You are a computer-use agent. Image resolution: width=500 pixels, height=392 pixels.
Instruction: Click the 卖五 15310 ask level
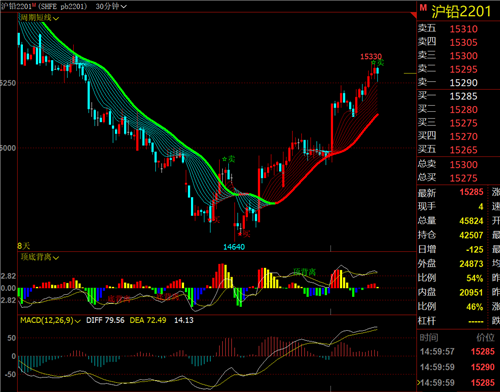click(x=458, y=29)
